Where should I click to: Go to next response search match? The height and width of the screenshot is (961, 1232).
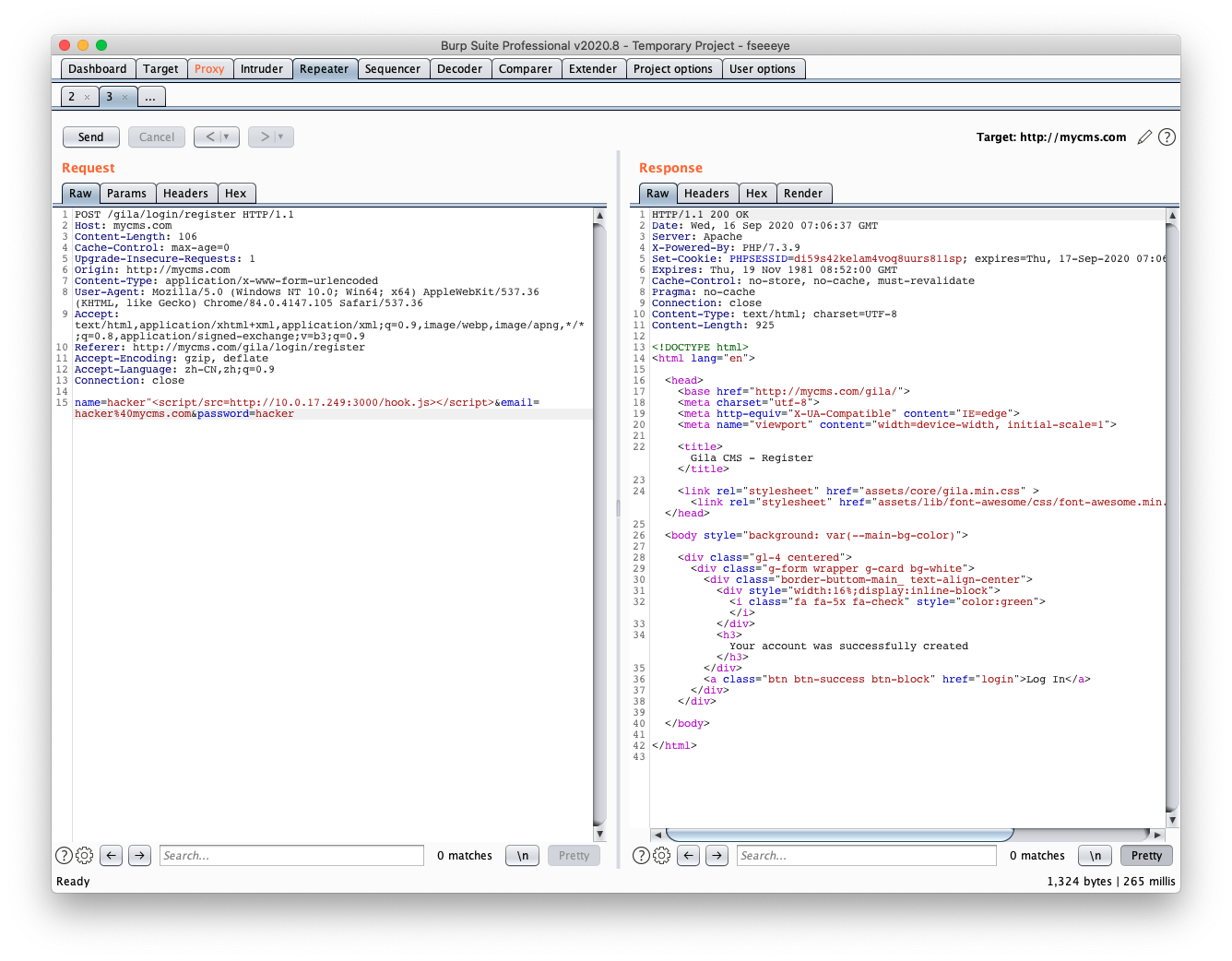[717, 856]
